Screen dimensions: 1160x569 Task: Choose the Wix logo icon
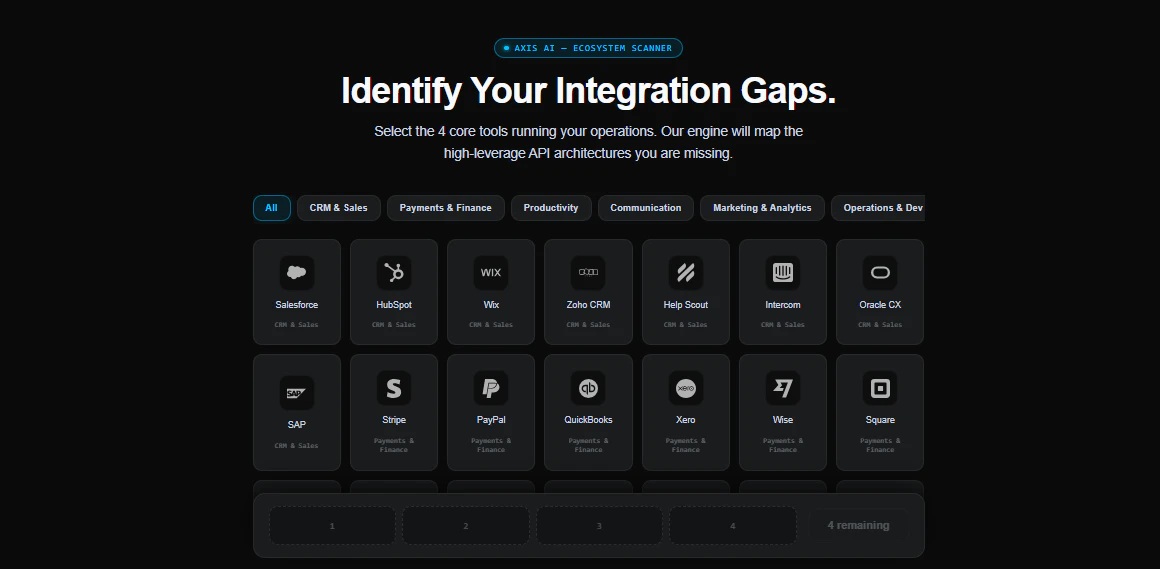point(490,272)
